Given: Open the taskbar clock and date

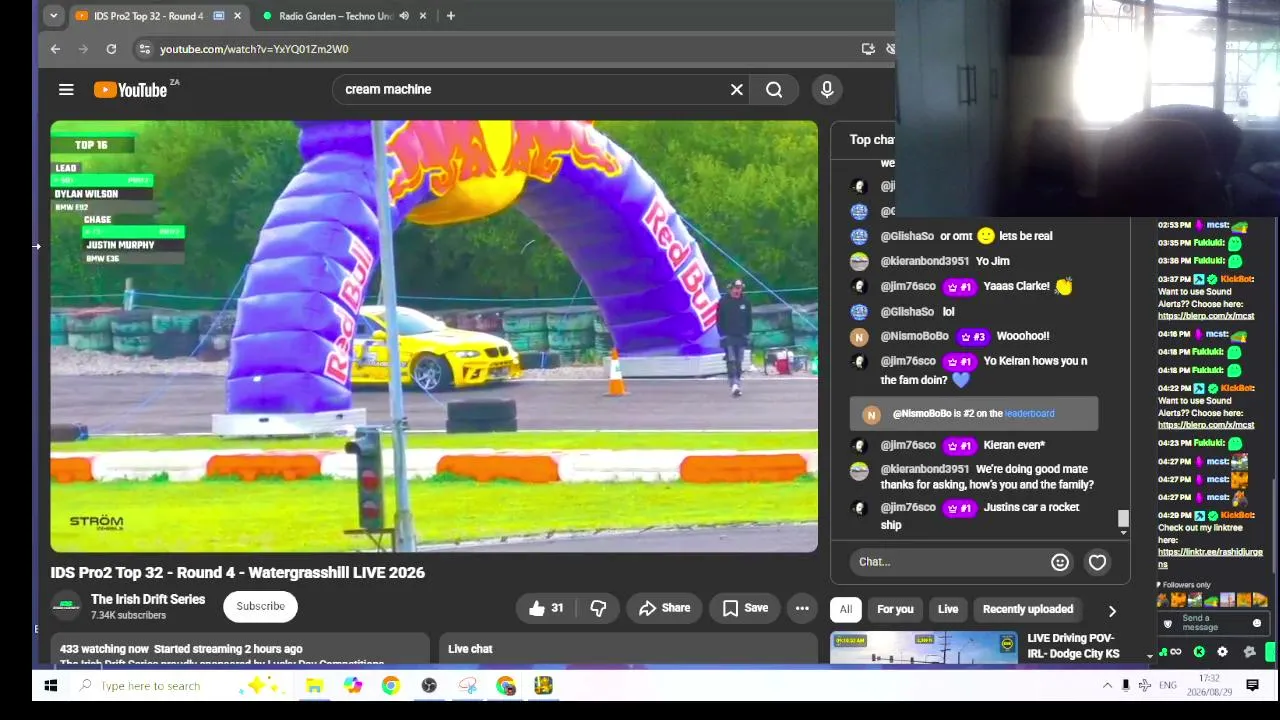Looking at the screenshot, I should (1209, 686).
